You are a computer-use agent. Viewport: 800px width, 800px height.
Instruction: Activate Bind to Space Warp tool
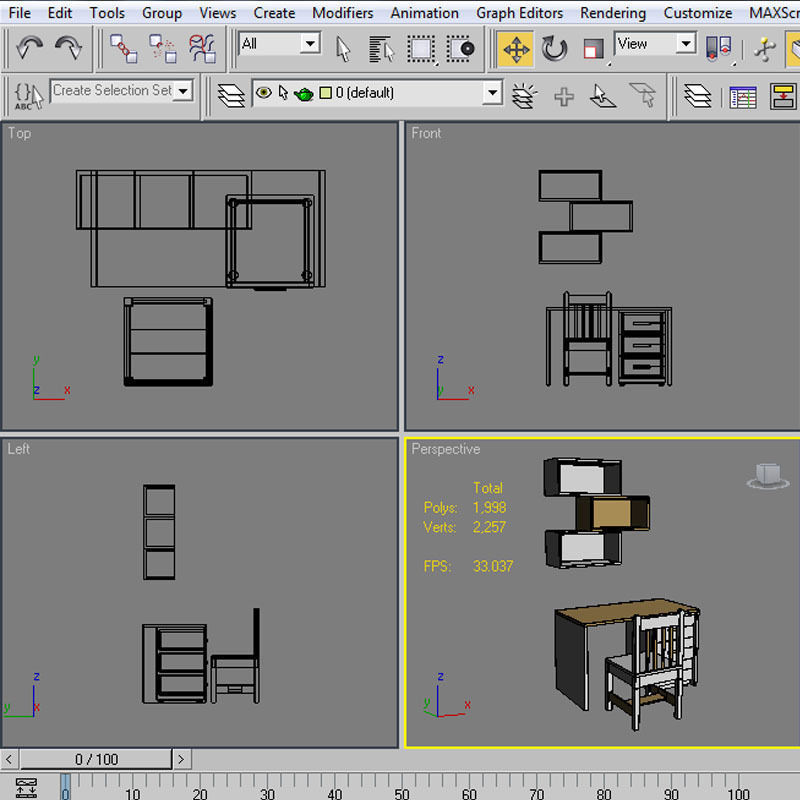pyautogui.click(x=202, y=48)
